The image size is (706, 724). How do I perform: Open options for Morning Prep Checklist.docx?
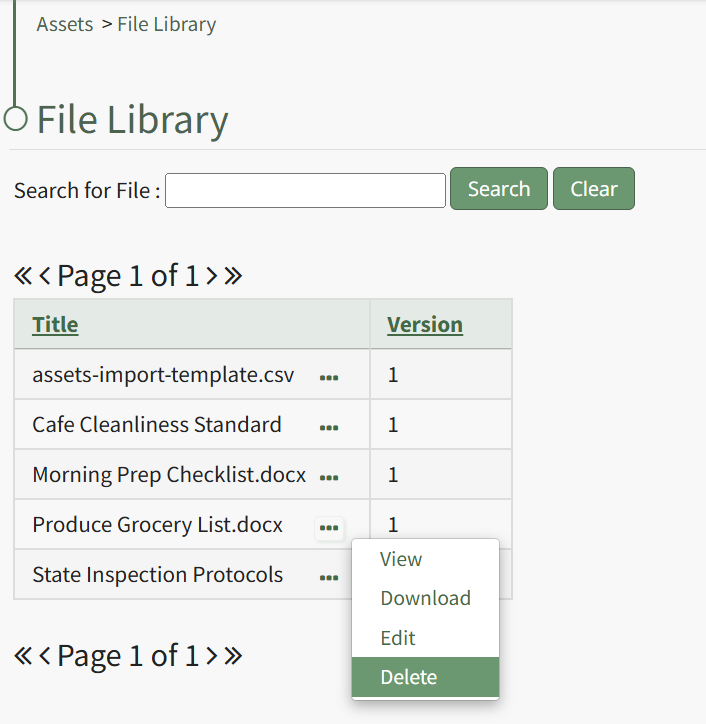(328, 478)
